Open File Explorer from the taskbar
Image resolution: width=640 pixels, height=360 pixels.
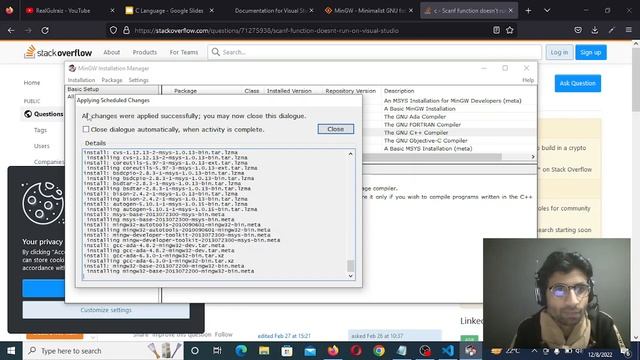click(x=264, y=351)
